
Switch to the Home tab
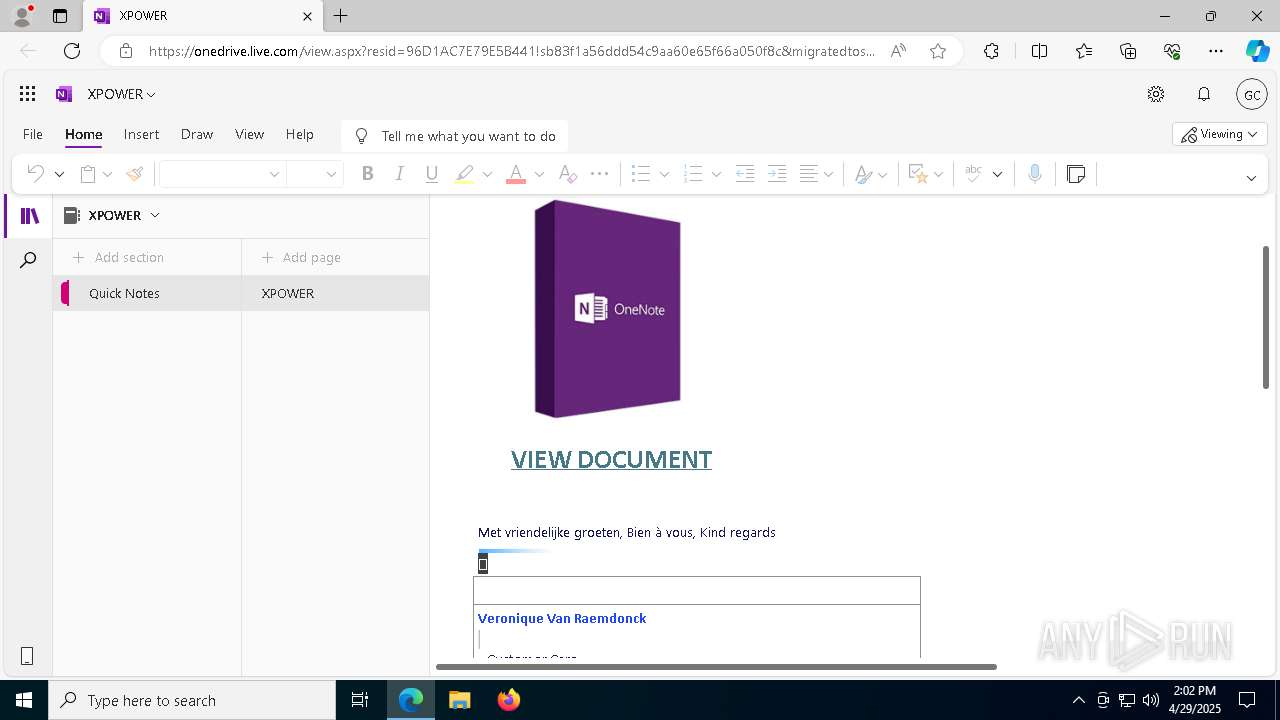(84, 134)
